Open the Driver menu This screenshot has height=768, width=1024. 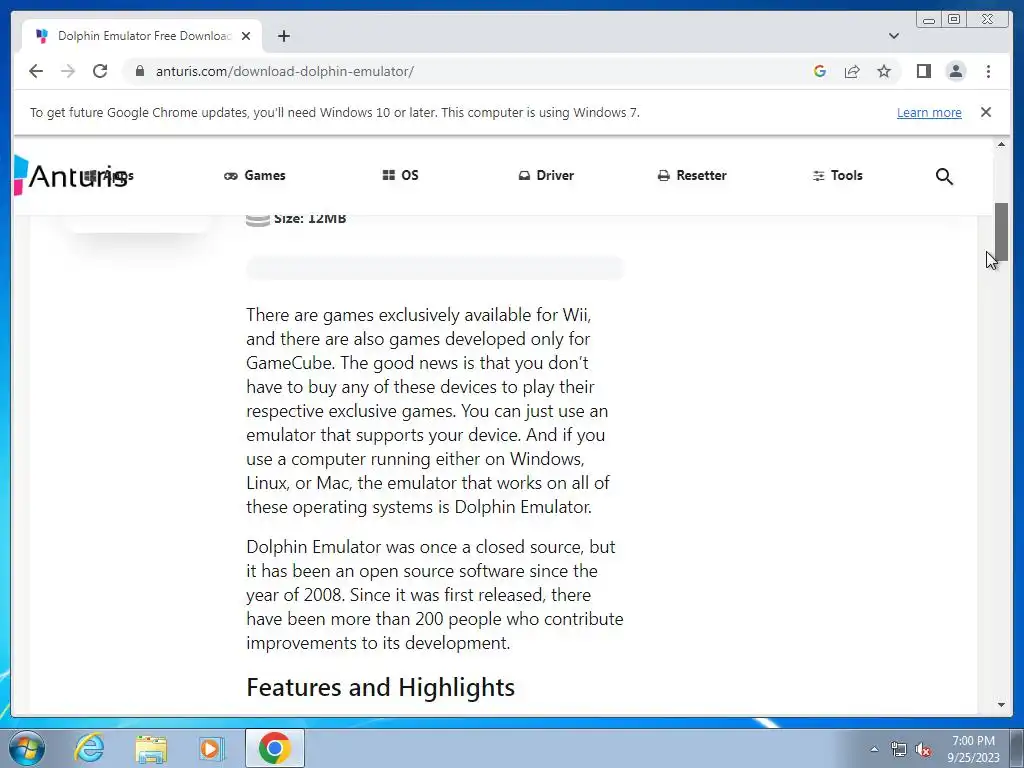(x=546, y=175)
